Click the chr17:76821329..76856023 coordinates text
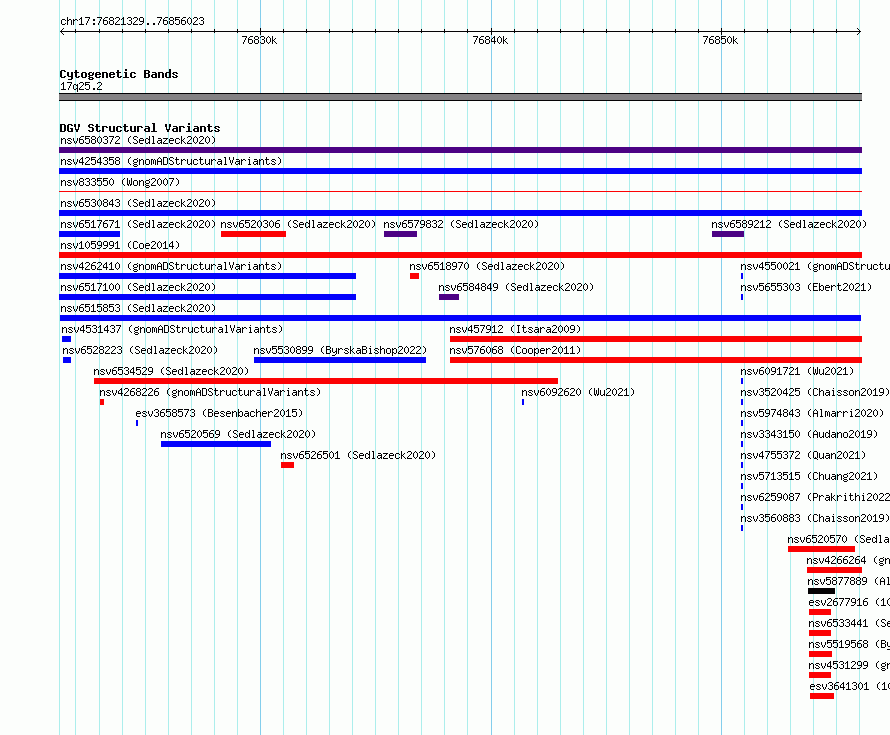 [132, 21]
